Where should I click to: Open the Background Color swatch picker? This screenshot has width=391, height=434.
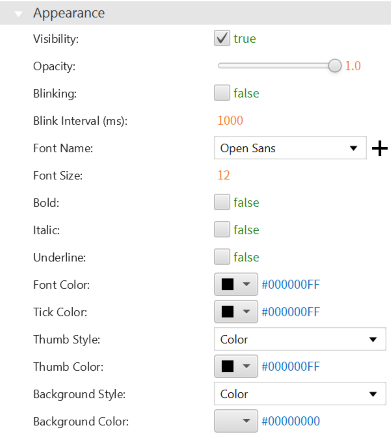236,421
